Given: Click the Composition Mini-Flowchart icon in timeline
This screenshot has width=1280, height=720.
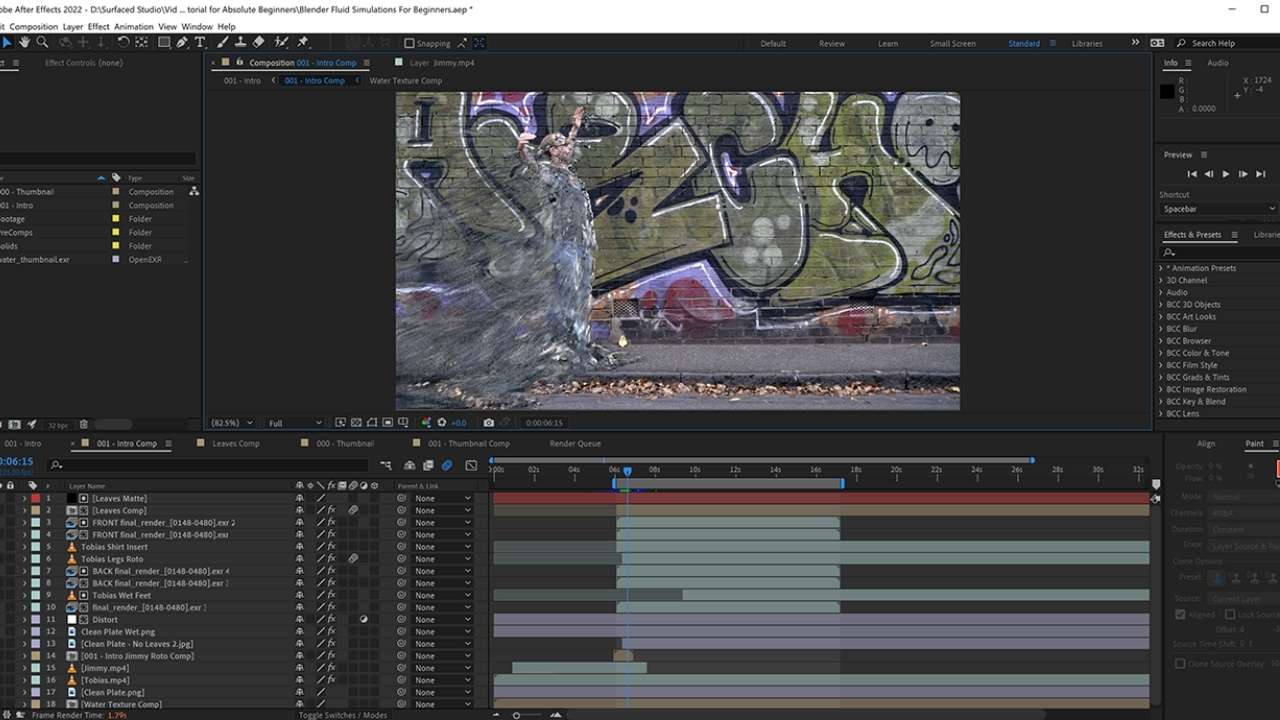Looking at the screenshot, I should tap(386, 465).
